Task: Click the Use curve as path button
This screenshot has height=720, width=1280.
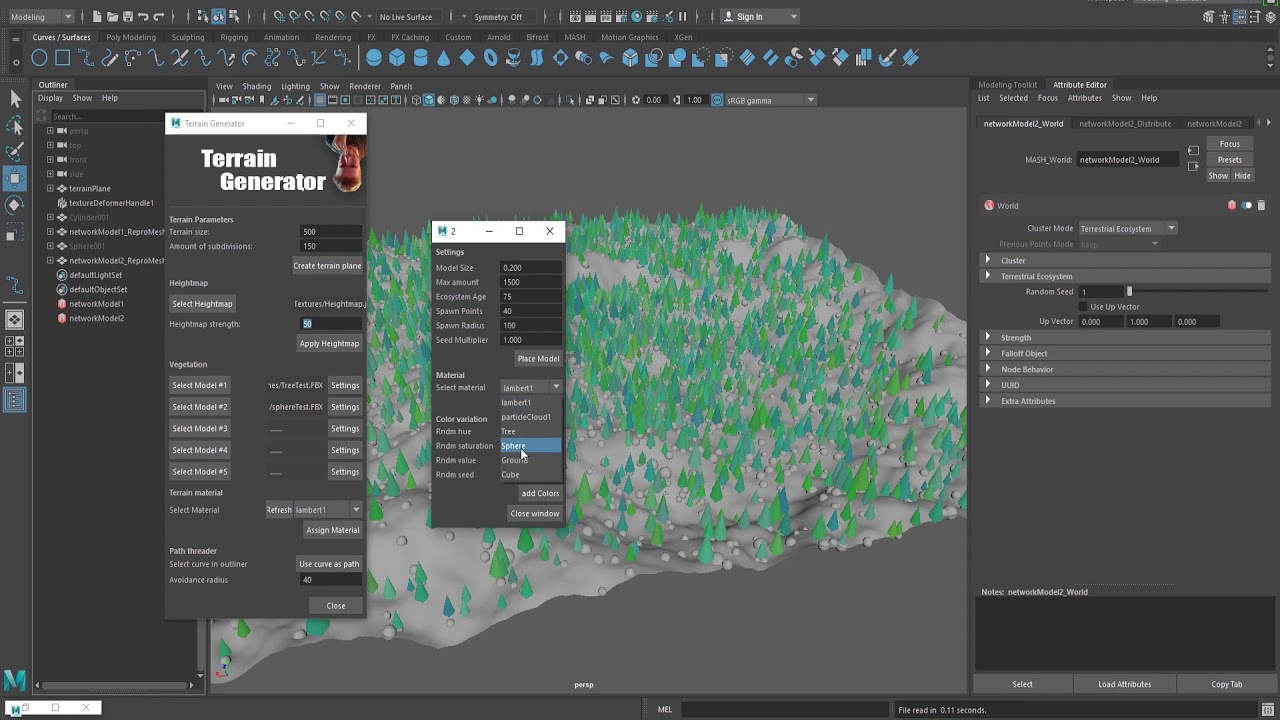Action: click(x=329, y=564)
